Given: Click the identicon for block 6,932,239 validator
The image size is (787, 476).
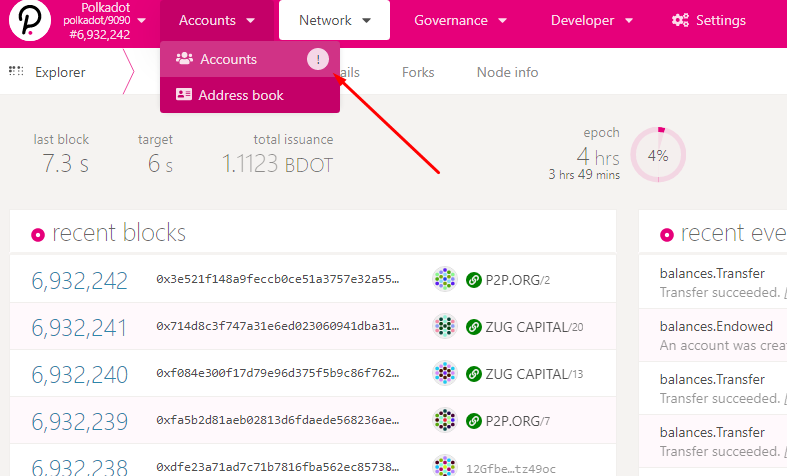Looking at the screenshot, I should (x=445, y=421).
